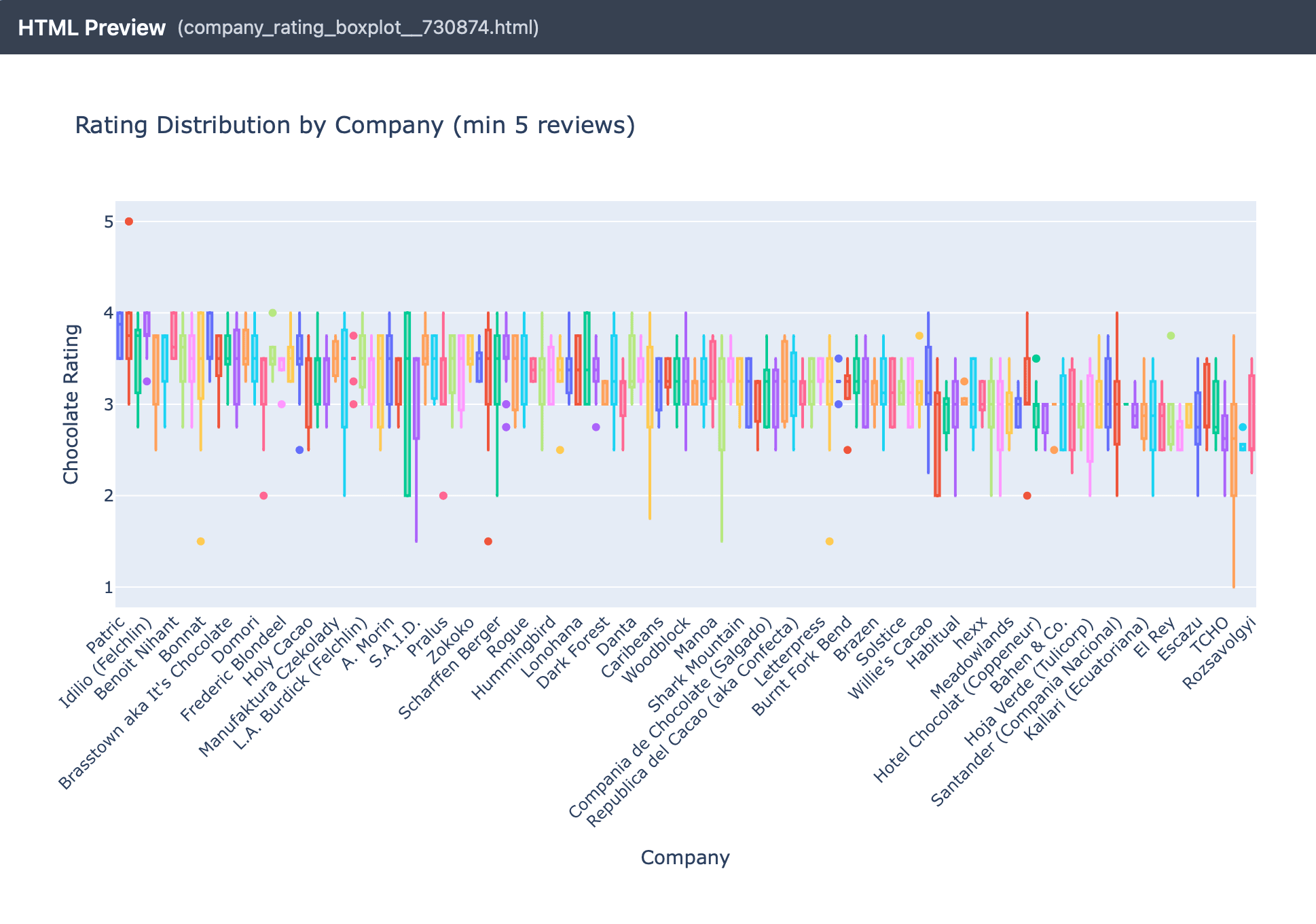The image size is (1316, 924).
Task: Click the 'Chocolate Rating' y-axis title
Action: pyautogui.click(x=71, y=404)
